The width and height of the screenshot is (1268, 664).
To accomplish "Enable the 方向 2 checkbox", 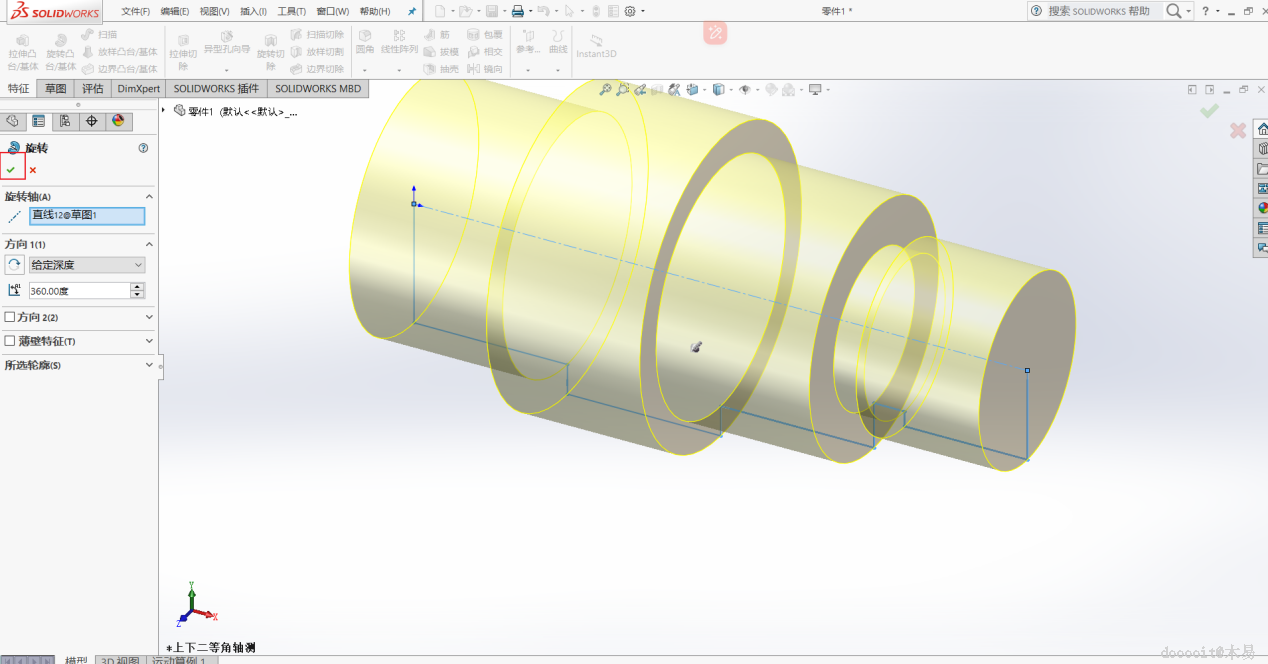I will point(10,317).
